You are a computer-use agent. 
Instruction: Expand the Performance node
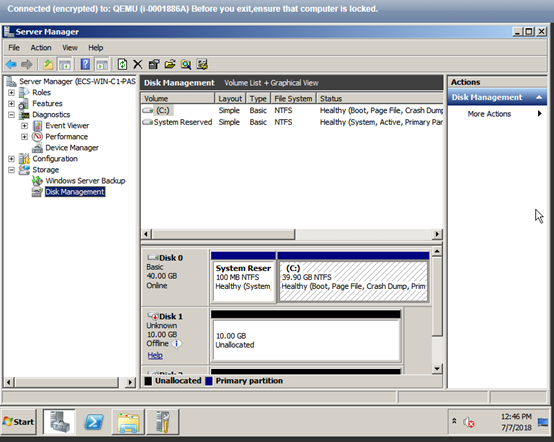click(24, 137)
